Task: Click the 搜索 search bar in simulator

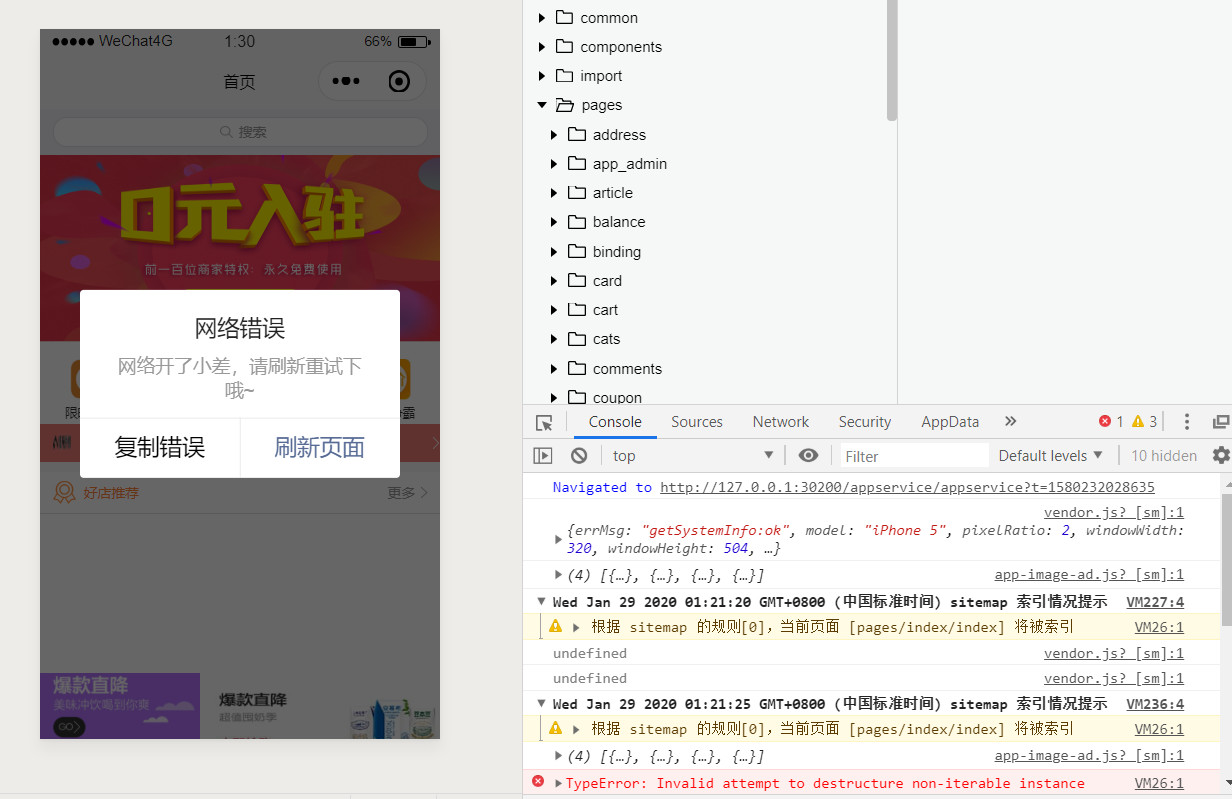Action: (x=240, y=132)
